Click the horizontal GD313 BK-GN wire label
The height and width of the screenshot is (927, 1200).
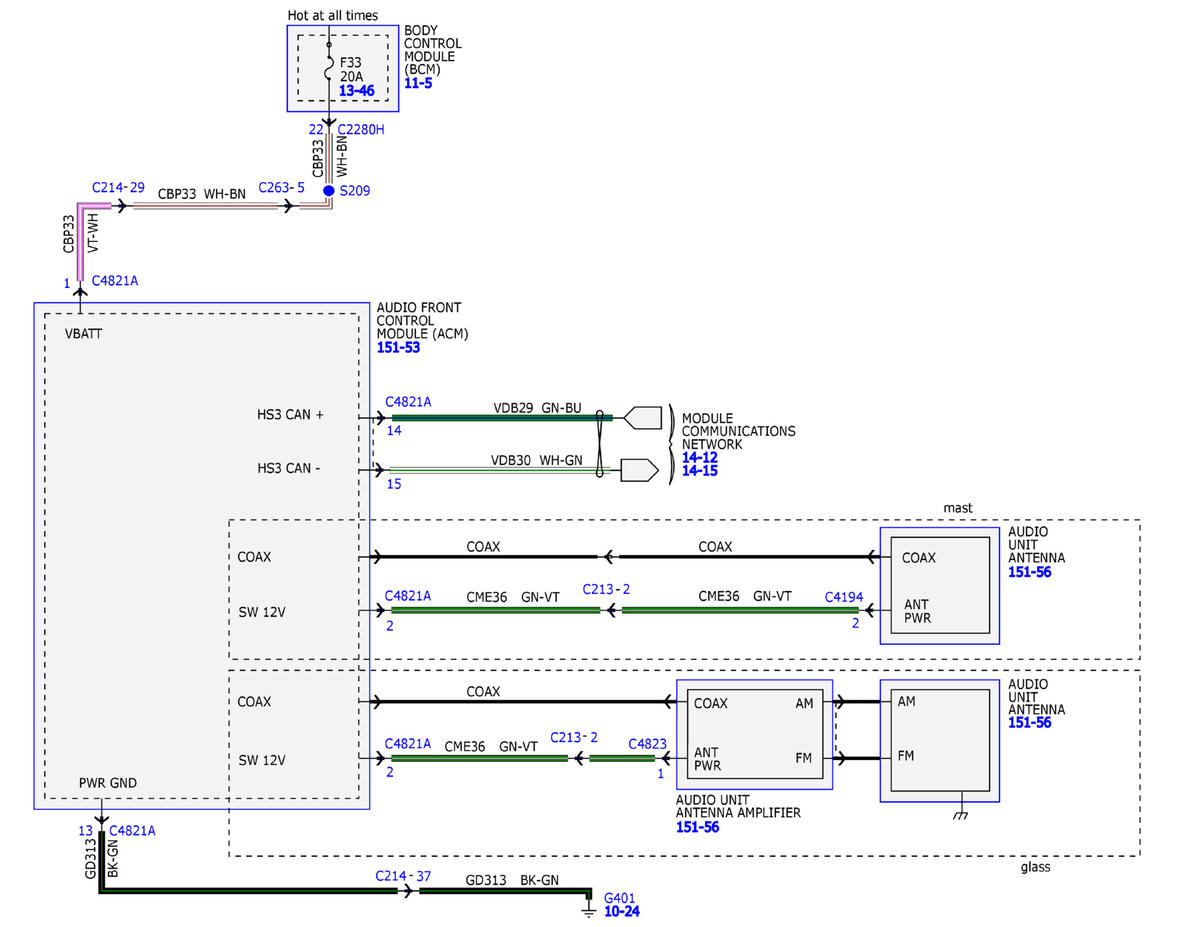point(512,881)
